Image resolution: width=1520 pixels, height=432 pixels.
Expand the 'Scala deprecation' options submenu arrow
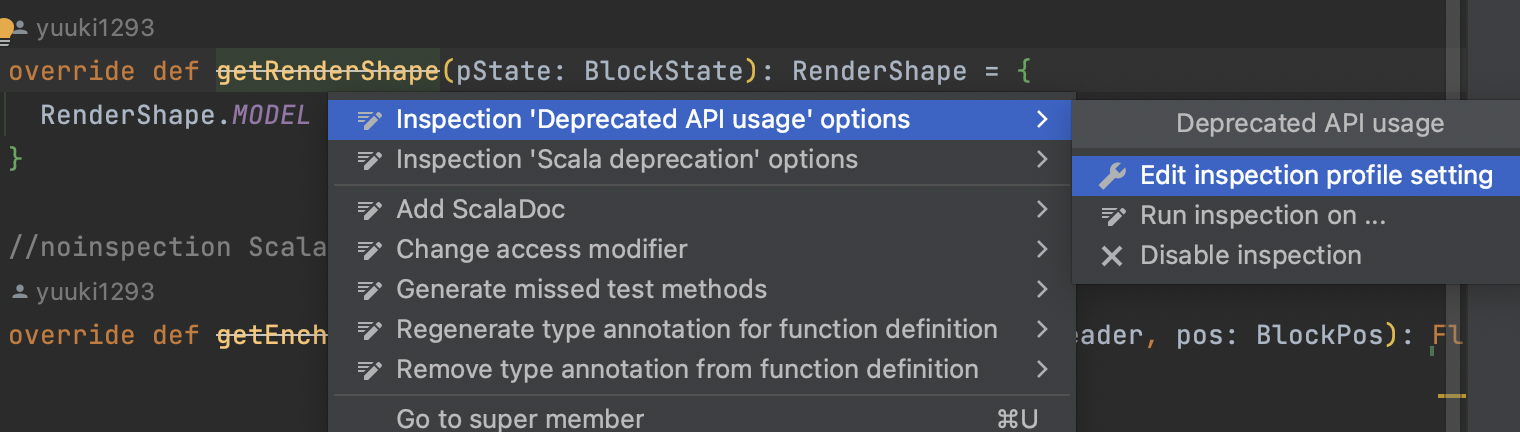click(1042, 159)
